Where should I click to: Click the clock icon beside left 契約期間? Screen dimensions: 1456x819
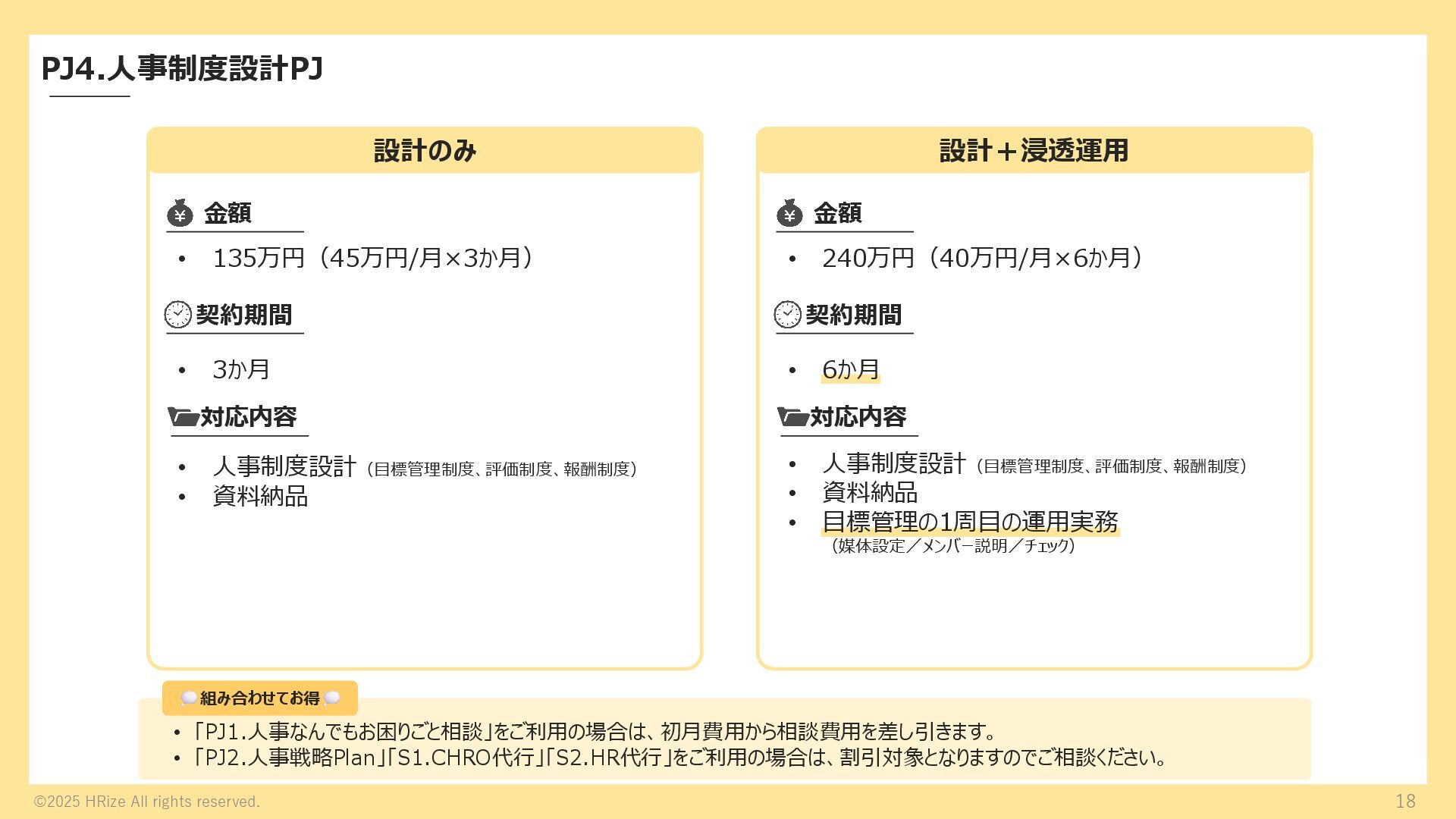(x=178, y=314)
